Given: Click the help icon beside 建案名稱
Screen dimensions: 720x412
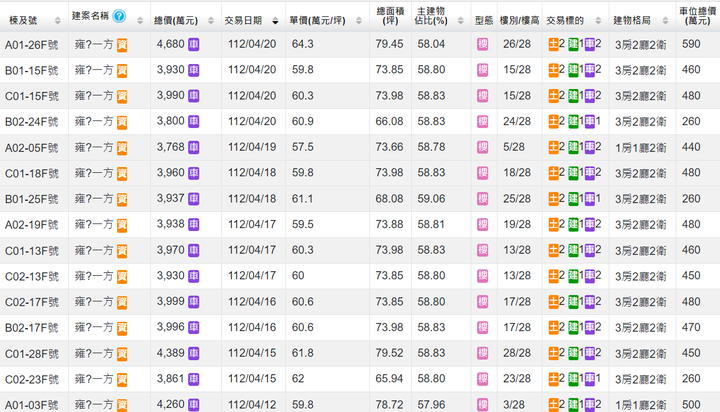Looking at the screenshot, I should [x=119, y=16].
